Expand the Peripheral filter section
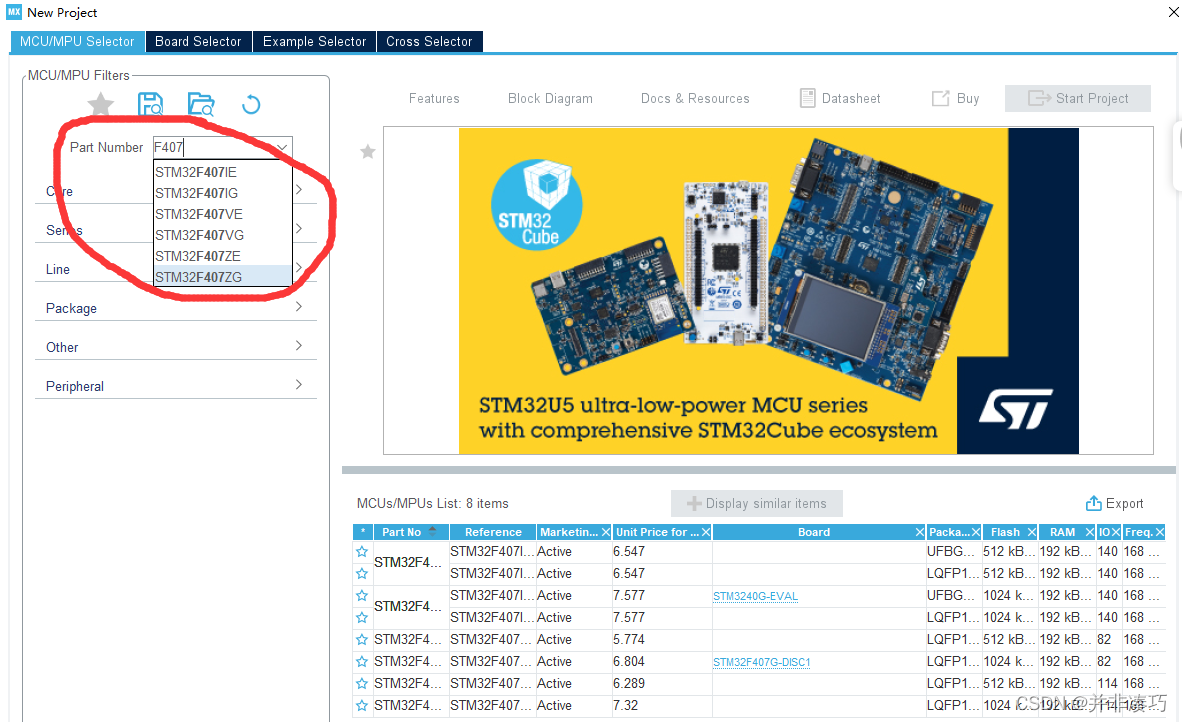This screenshot has width=1182, height=722. pos(299,384)
